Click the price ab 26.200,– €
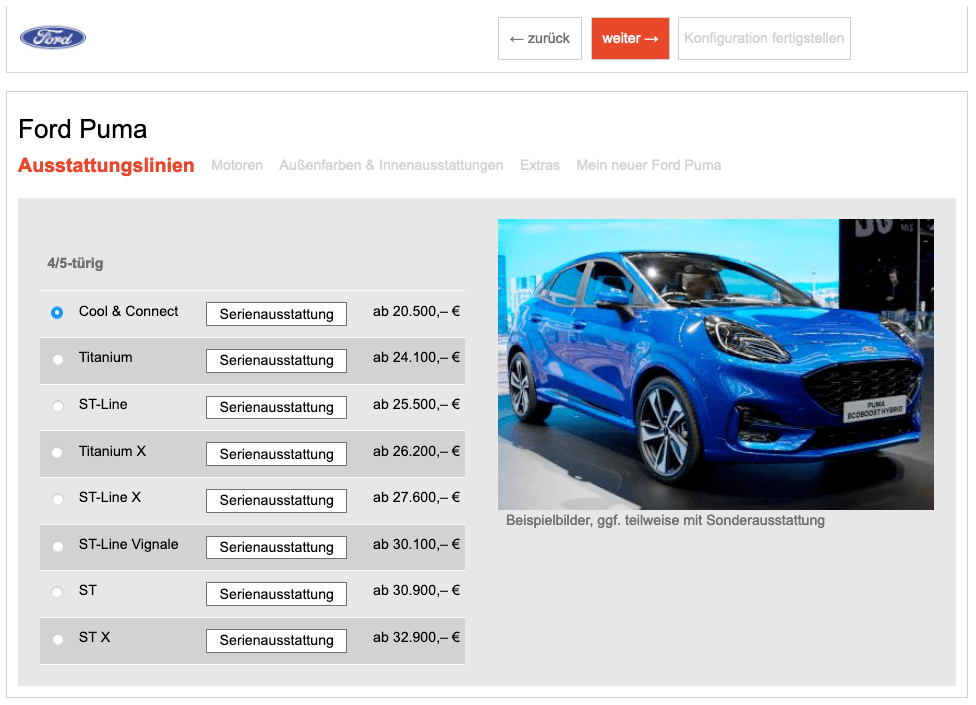The width and height of the screenshot is (976, 705). coord(416,451)
